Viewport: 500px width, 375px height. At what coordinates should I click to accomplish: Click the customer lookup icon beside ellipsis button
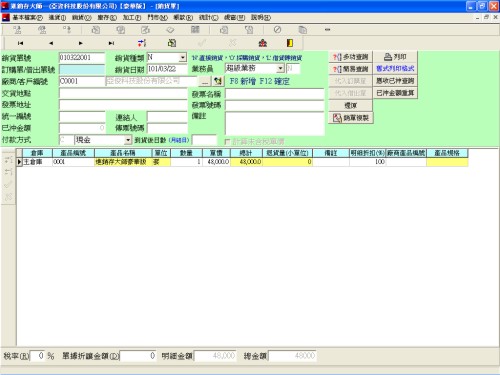coord(218,81)
